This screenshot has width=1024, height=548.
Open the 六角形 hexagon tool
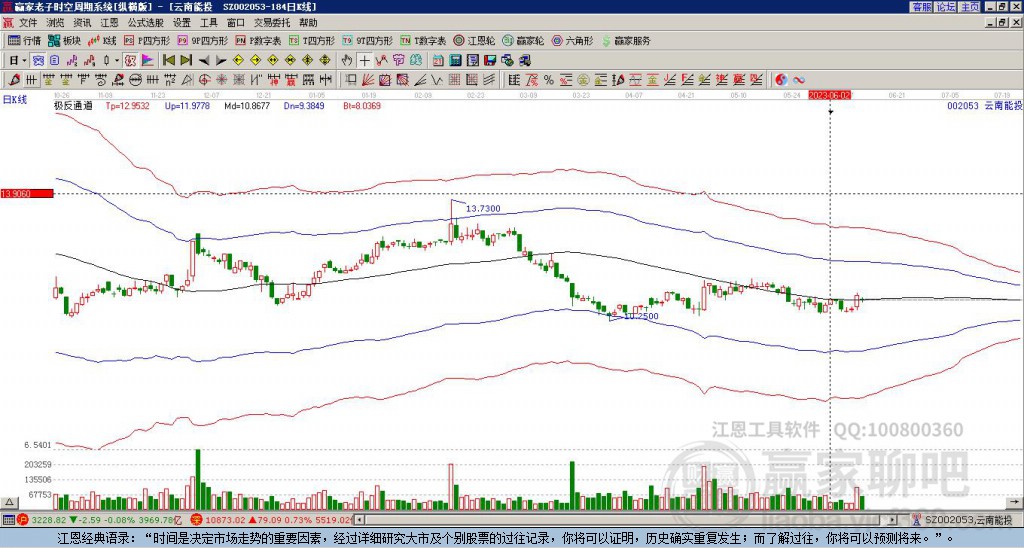[x=572, y=40]
